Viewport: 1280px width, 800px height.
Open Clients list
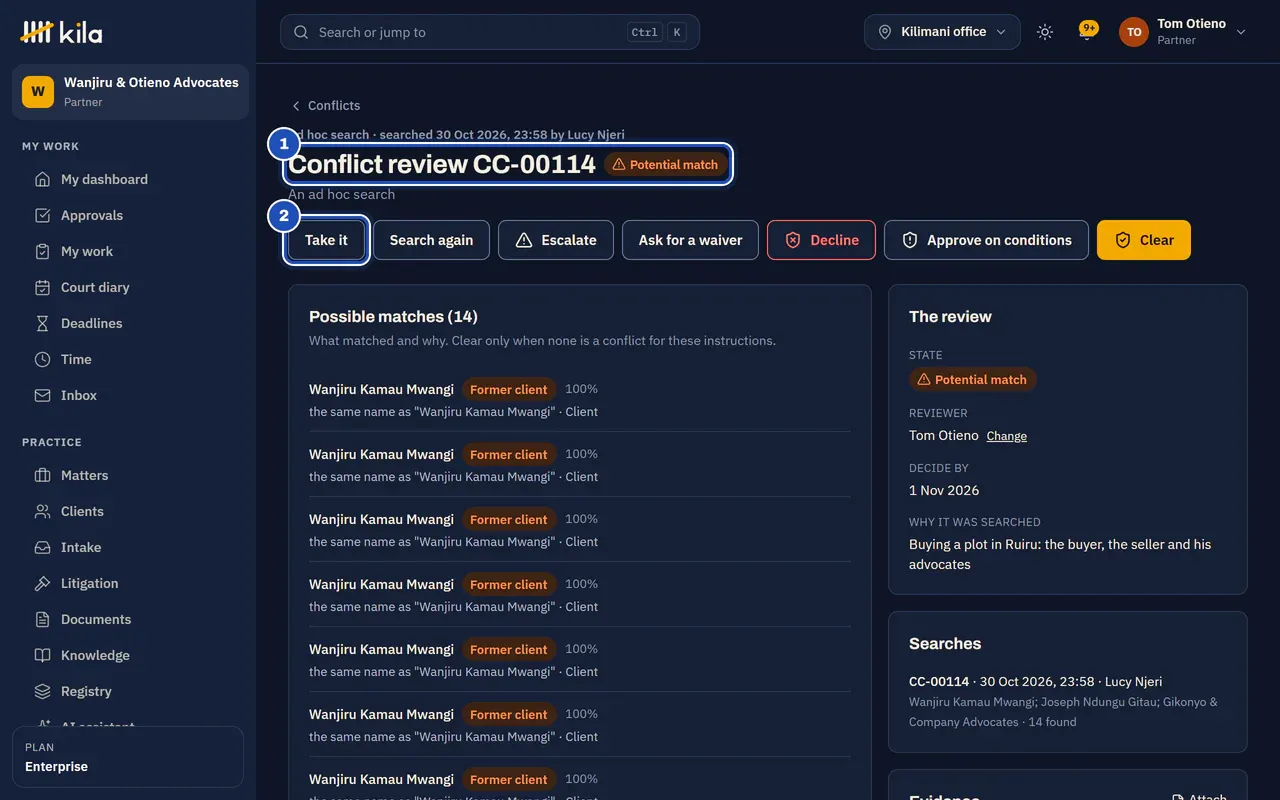pyautogui.click(x=128, y=511)
